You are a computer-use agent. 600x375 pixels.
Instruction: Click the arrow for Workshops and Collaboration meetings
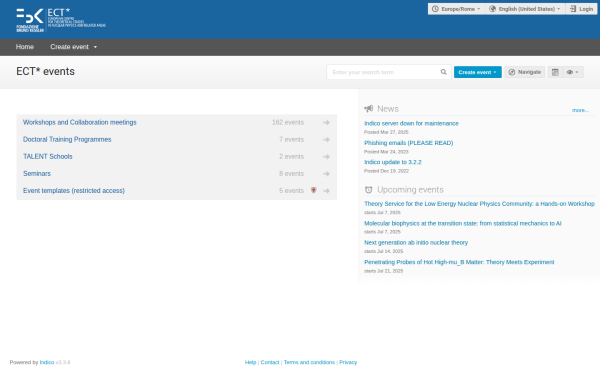coord(326,122)
